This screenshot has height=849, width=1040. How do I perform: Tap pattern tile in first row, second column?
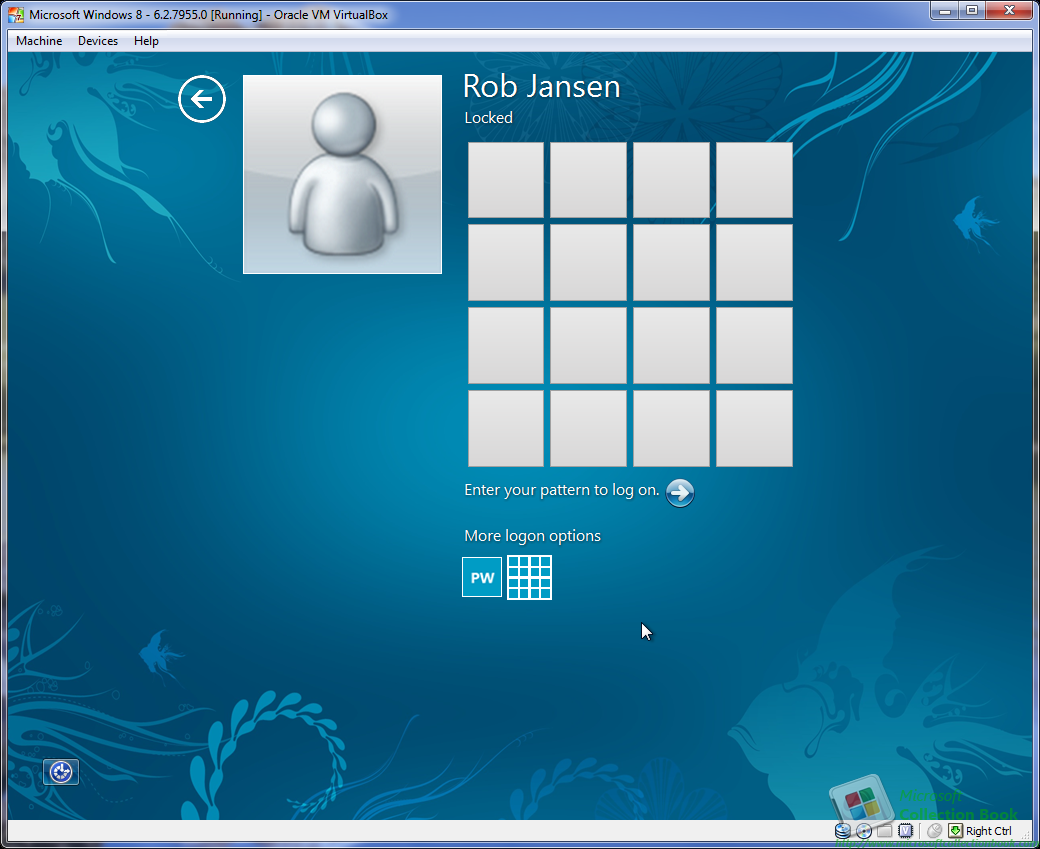tap(588, 180)
